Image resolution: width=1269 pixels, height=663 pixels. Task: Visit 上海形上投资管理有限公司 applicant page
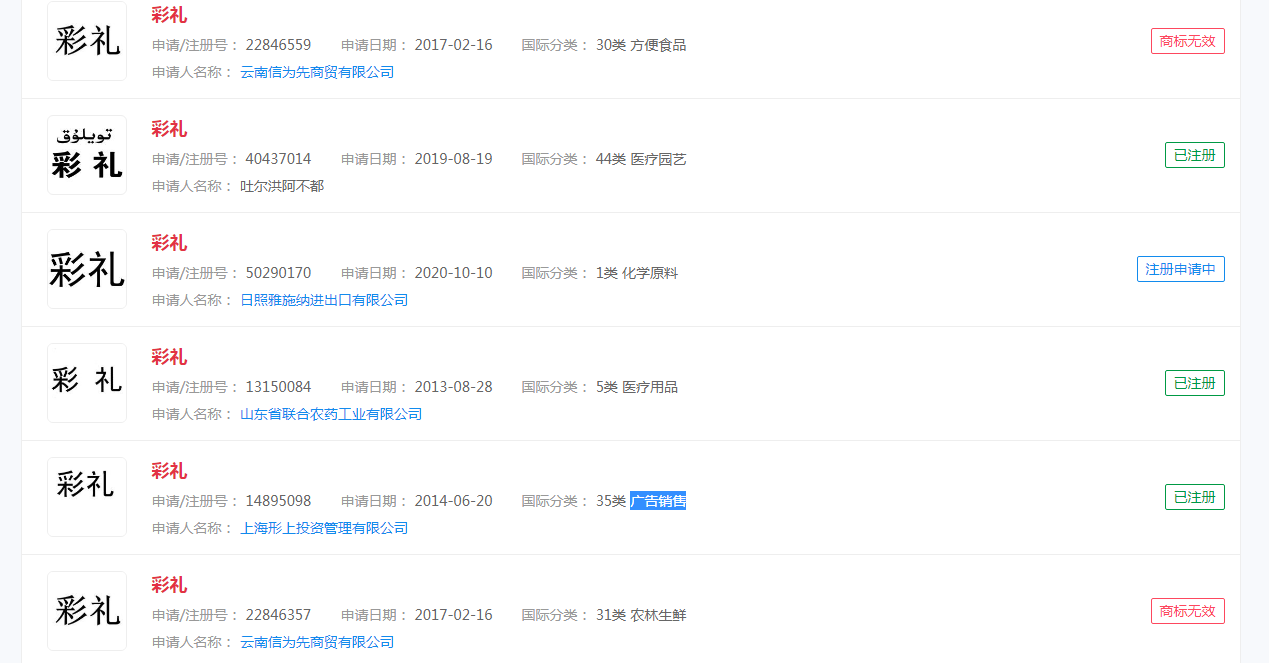pos(324,528)
